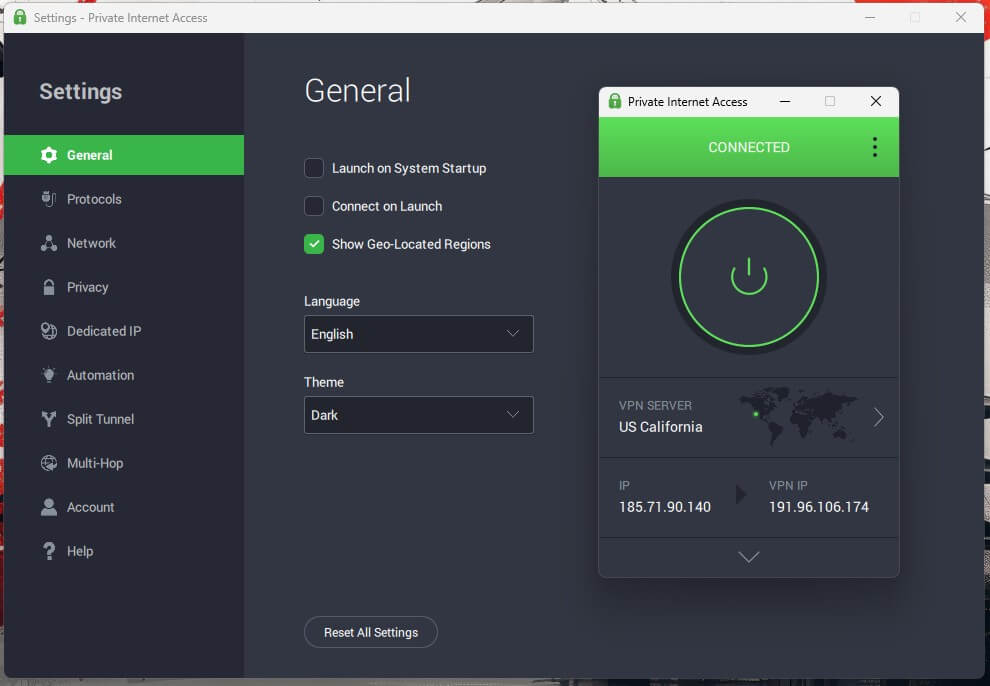Uncheck Show Geo-Located Regions
Screen dimensions: 990x686
(x=314, y=244)
